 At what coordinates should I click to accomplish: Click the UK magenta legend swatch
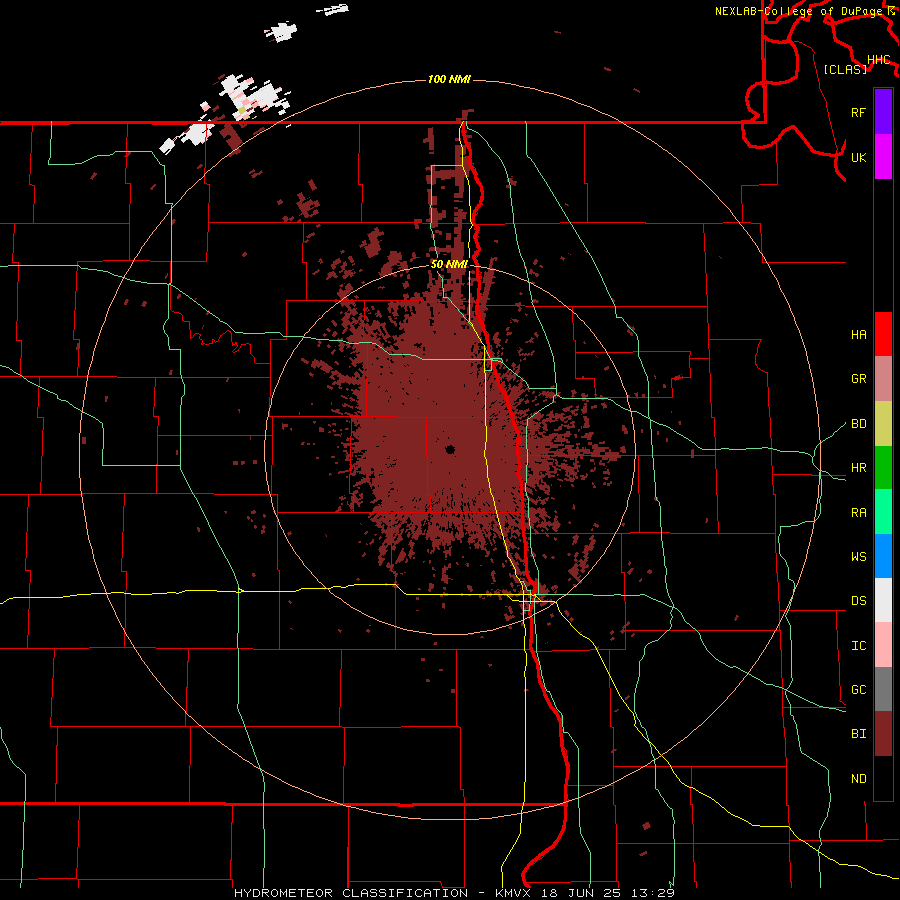883,157
